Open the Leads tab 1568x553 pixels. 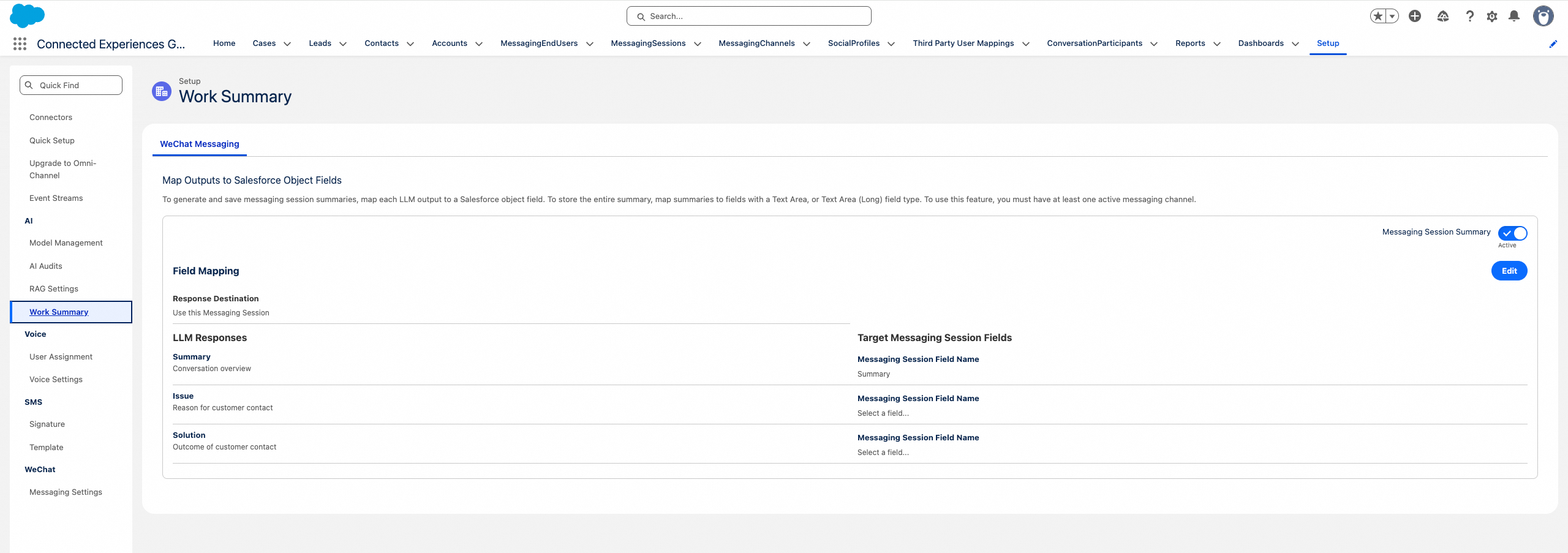[320, 43]
